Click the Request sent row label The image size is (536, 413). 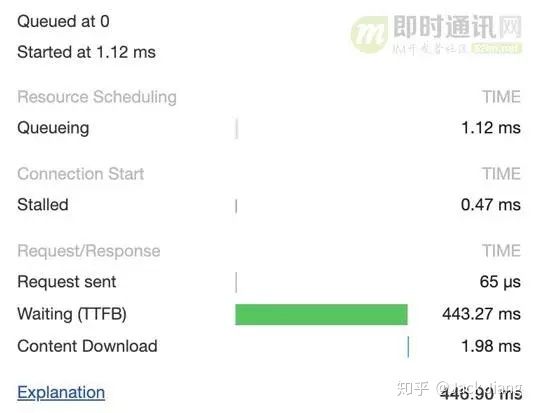[x=67, y=282]
